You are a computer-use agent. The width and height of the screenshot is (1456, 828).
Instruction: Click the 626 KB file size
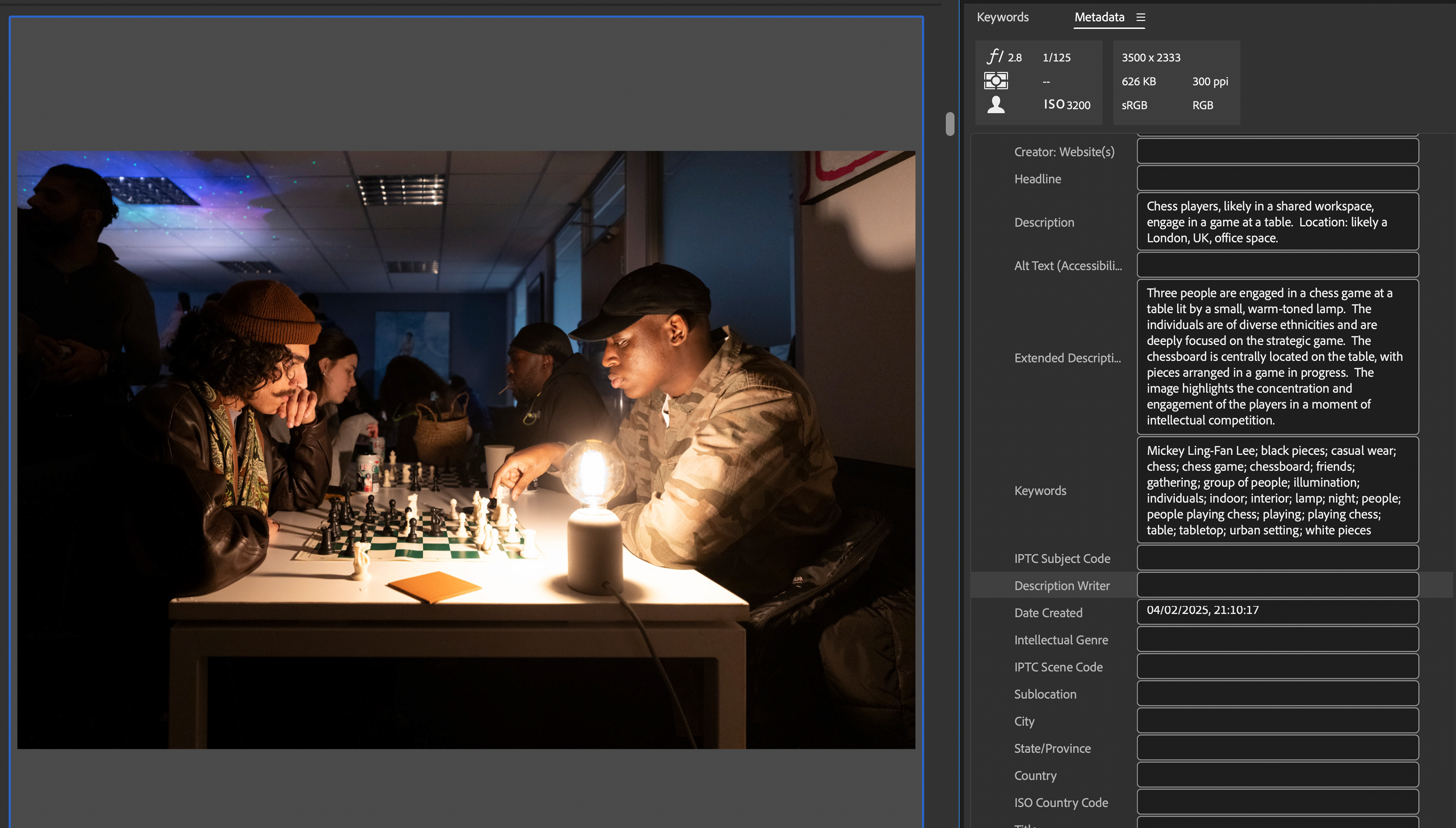coord(1139,81)
